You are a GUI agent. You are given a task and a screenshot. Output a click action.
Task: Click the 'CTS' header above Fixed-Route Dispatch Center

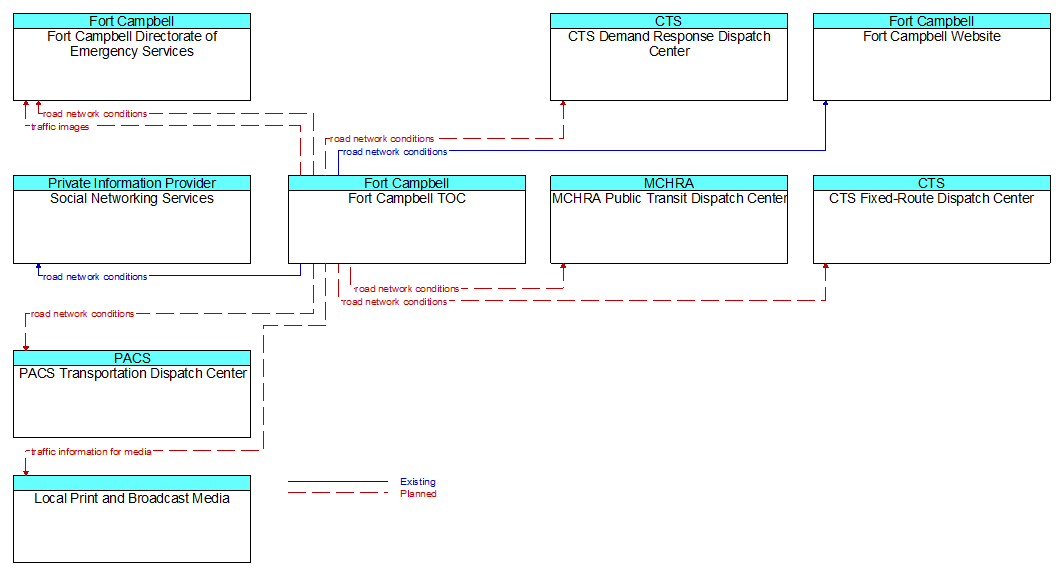pyautogui.click(x=932, y=183)
